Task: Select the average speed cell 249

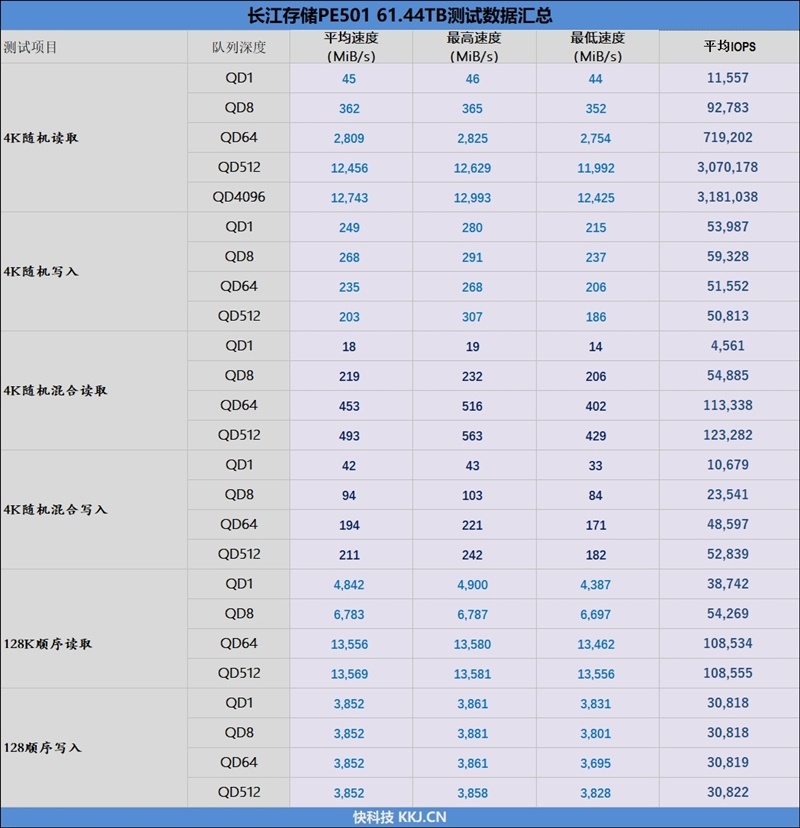Action: coord(351,227)
